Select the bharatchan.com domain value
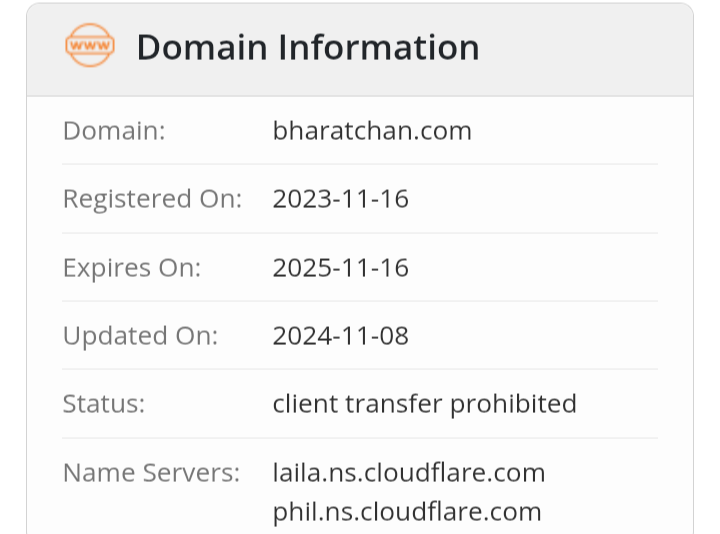Image resolution: width=720 pixels, height=534 pixels. pos(372,131)
